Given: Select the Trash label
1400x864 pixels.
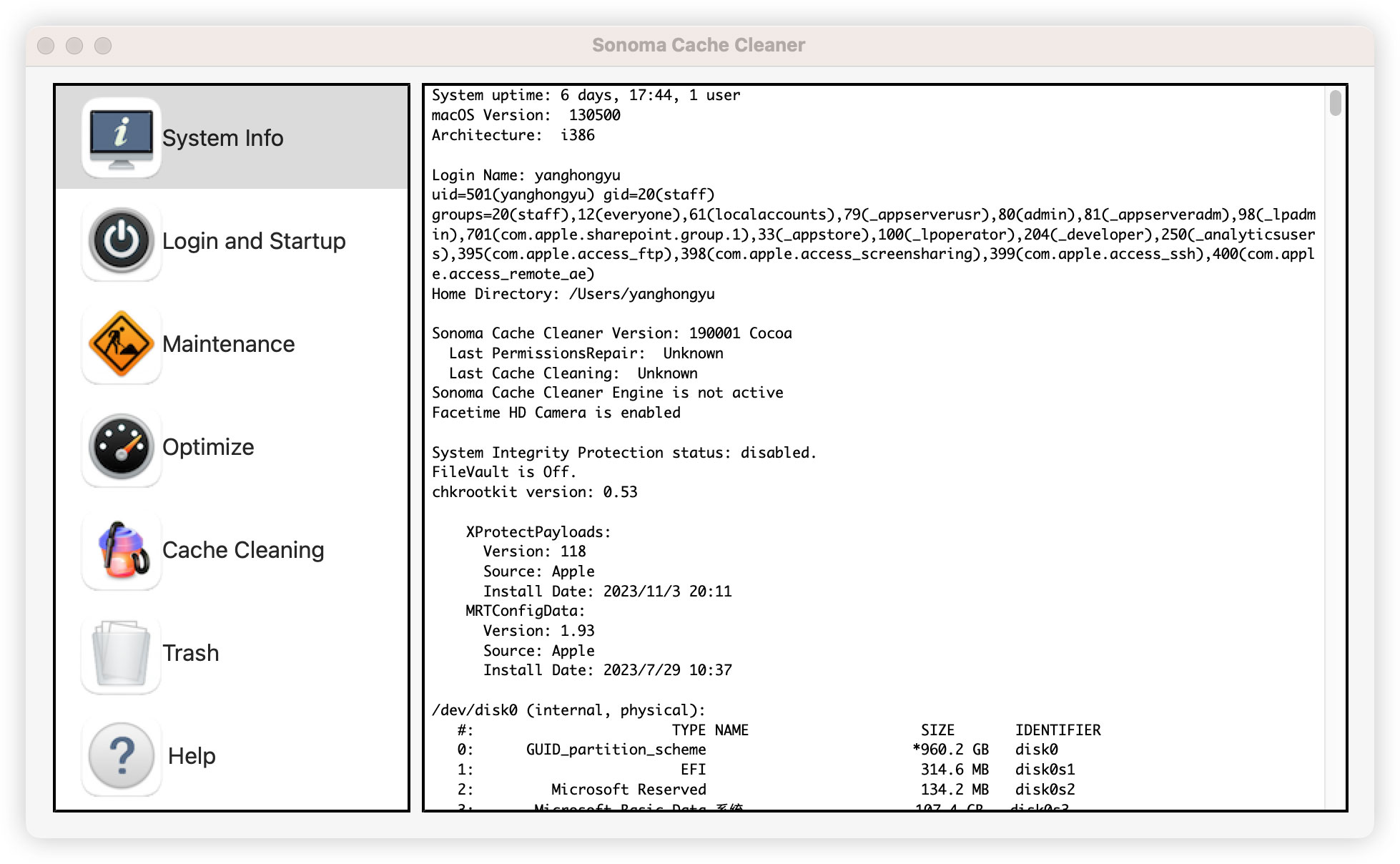Looking at the screenshot, I should [191, 653].
